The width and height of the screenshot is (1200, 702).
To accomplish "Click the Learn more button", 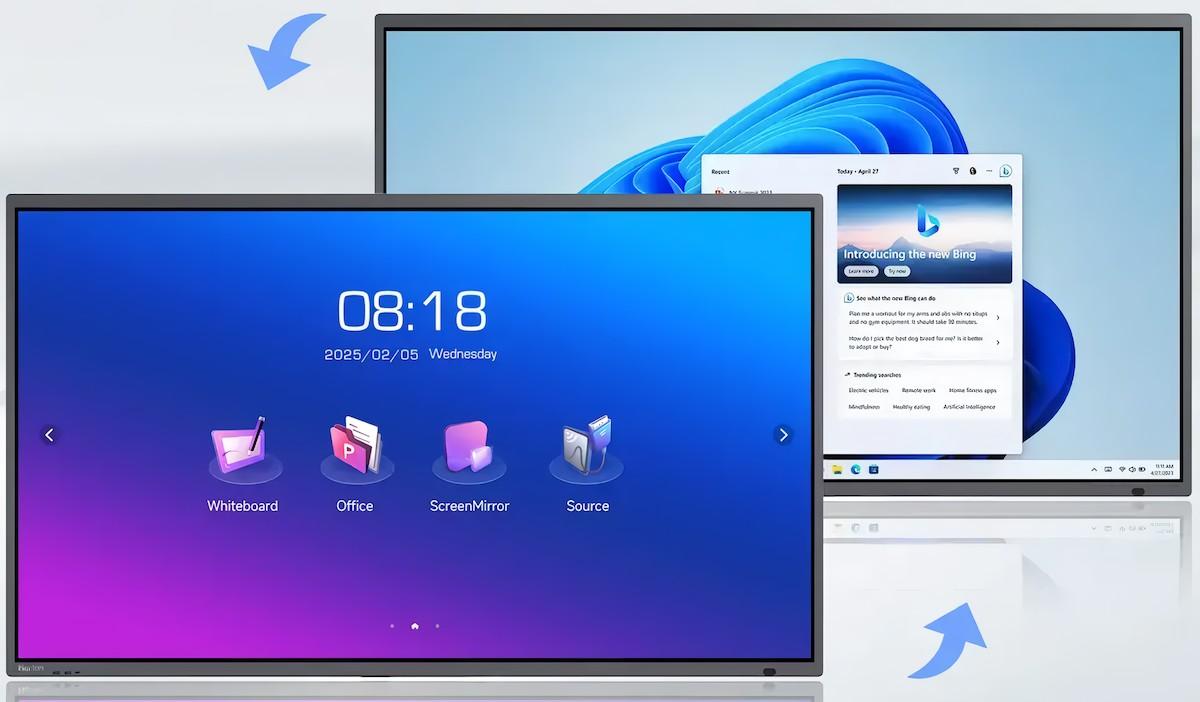I will [860, 271].
